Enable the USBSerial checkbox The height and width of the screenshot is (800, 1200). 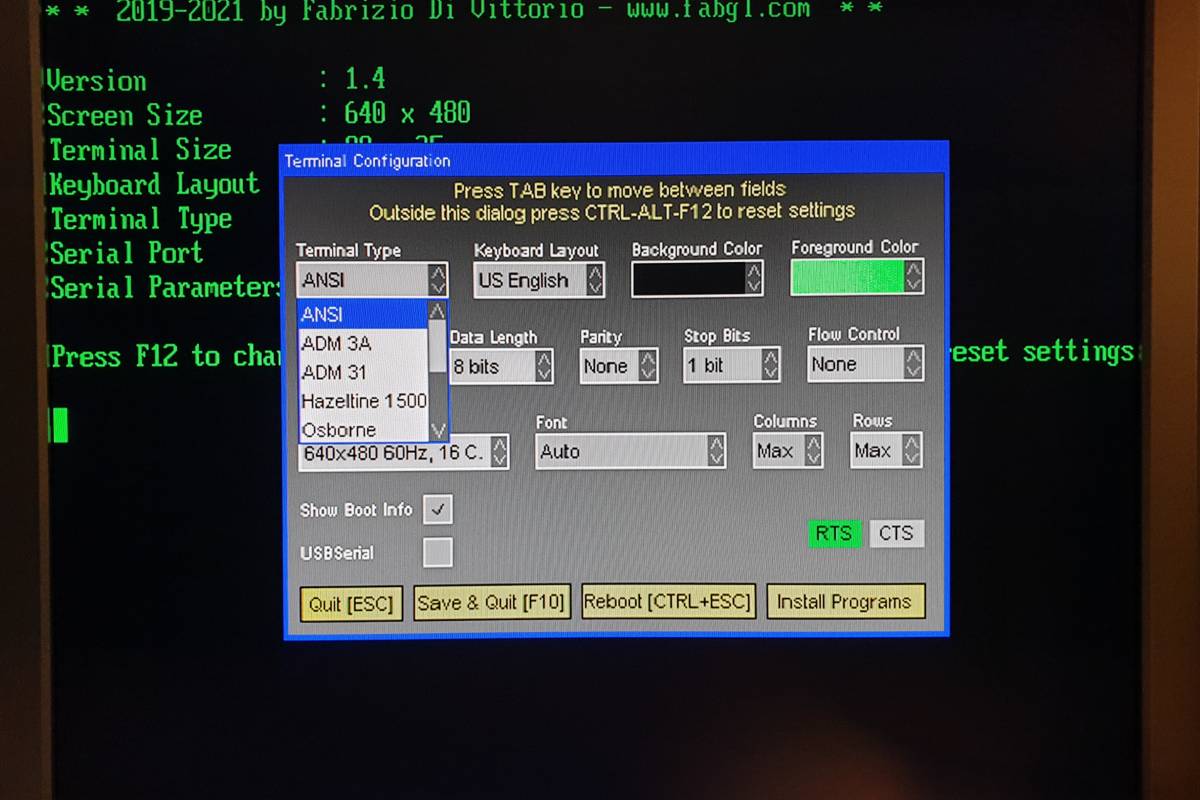coord(437,552)
